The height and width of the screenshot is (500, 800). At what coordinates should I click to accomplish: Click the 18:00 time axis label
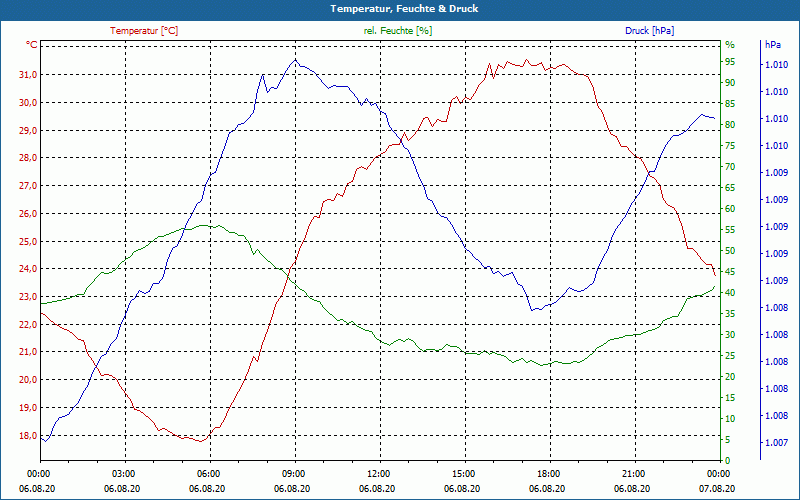point(549,473)
